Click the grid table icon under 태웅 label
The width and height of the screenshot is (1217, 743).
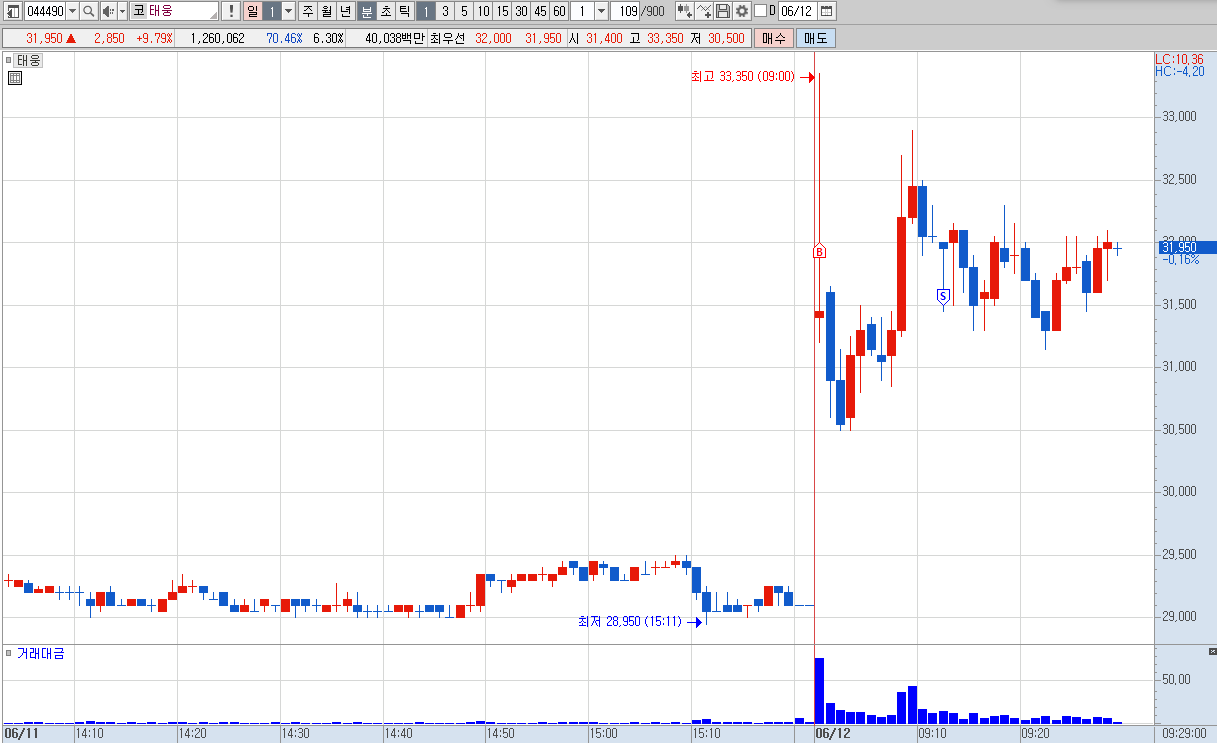pyautogui.click(x=15, y=79)
